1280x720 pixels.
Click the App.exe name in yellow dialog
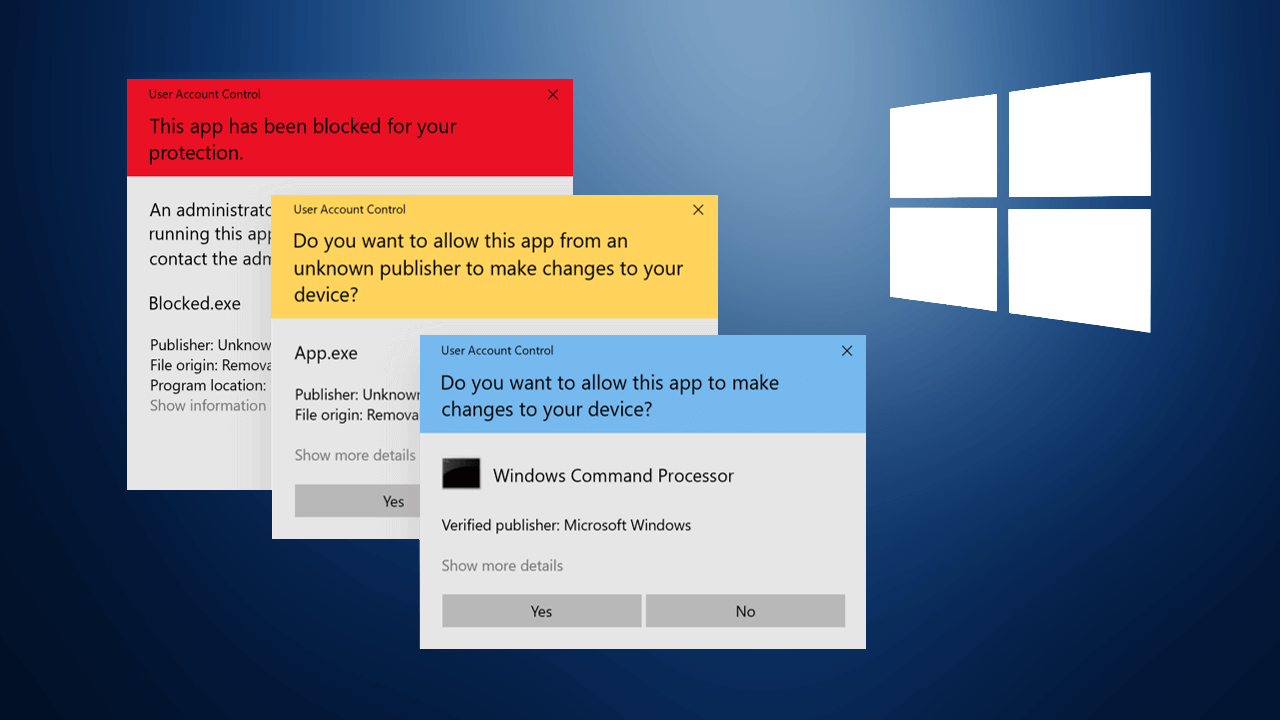coord(326,353)
